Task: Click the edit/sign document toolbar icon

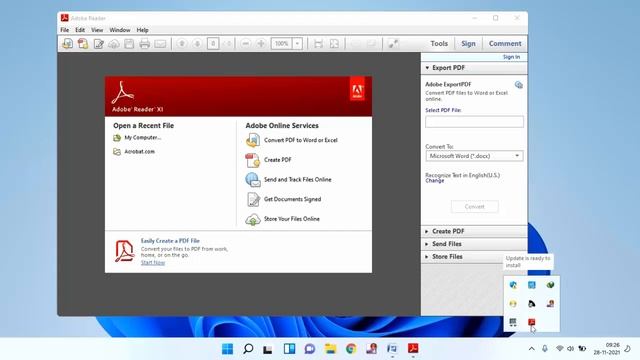Action: click(x=98, y=43)
